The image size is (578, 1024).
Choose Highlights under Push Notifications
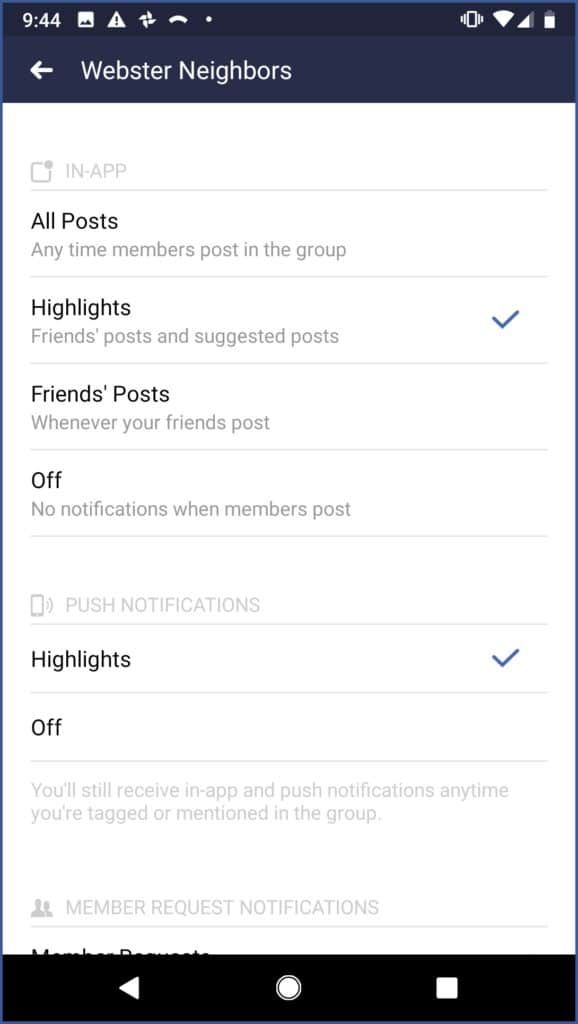(289, 659)
